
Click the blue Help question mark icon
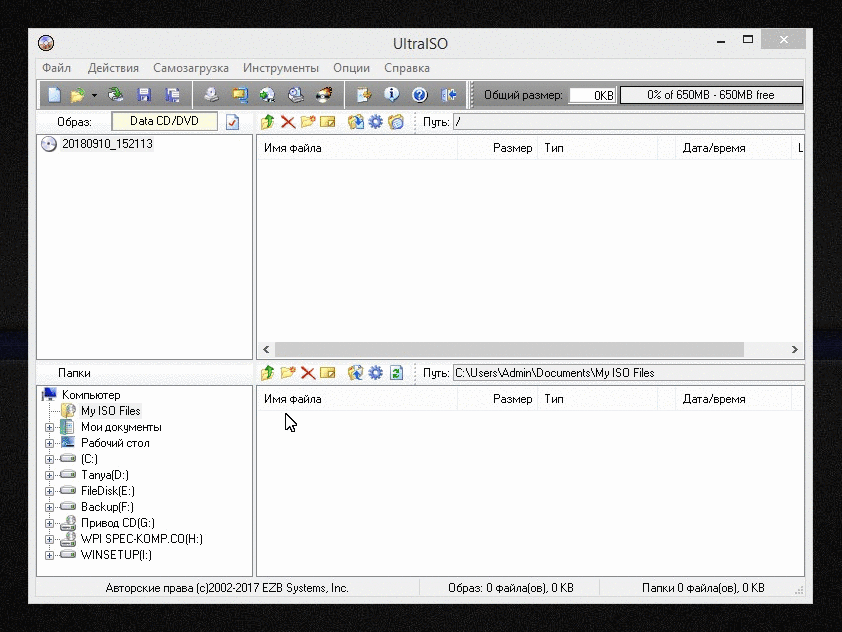(419, 95)
